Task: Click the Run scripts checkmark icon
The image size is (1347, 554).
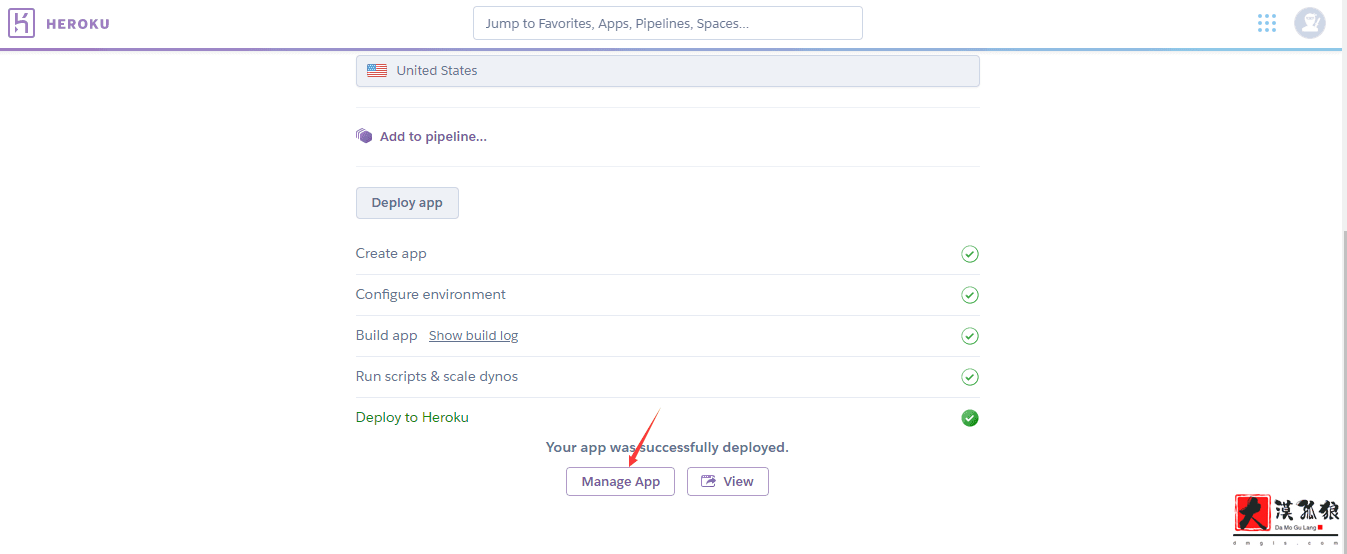Action: [969, 377]
